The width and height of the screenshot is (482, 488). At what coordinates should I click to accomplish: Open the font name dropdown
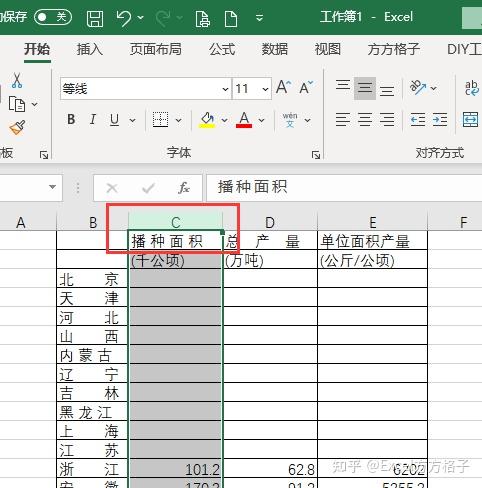(225, 89)
